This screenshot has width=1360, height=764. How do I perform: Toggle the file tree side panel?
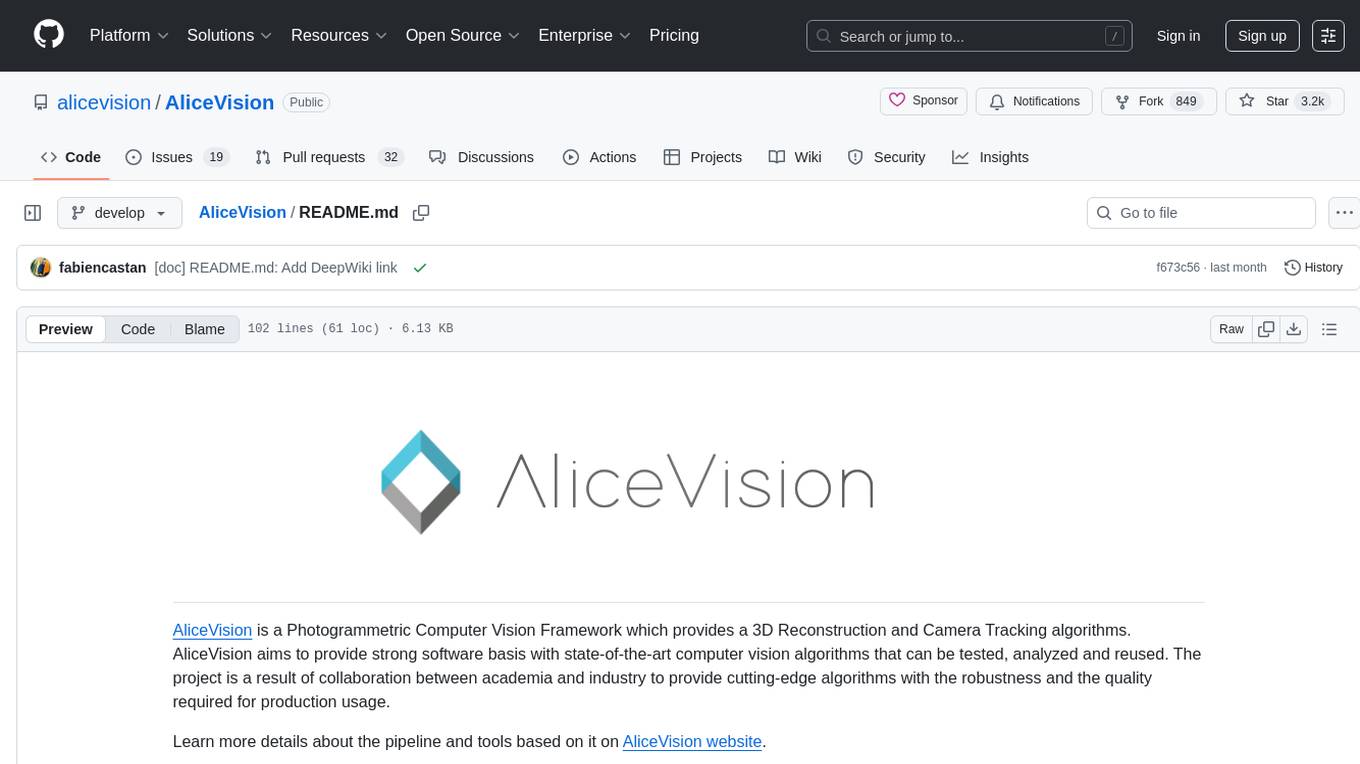pyautogui.click(x=33, y=213)
